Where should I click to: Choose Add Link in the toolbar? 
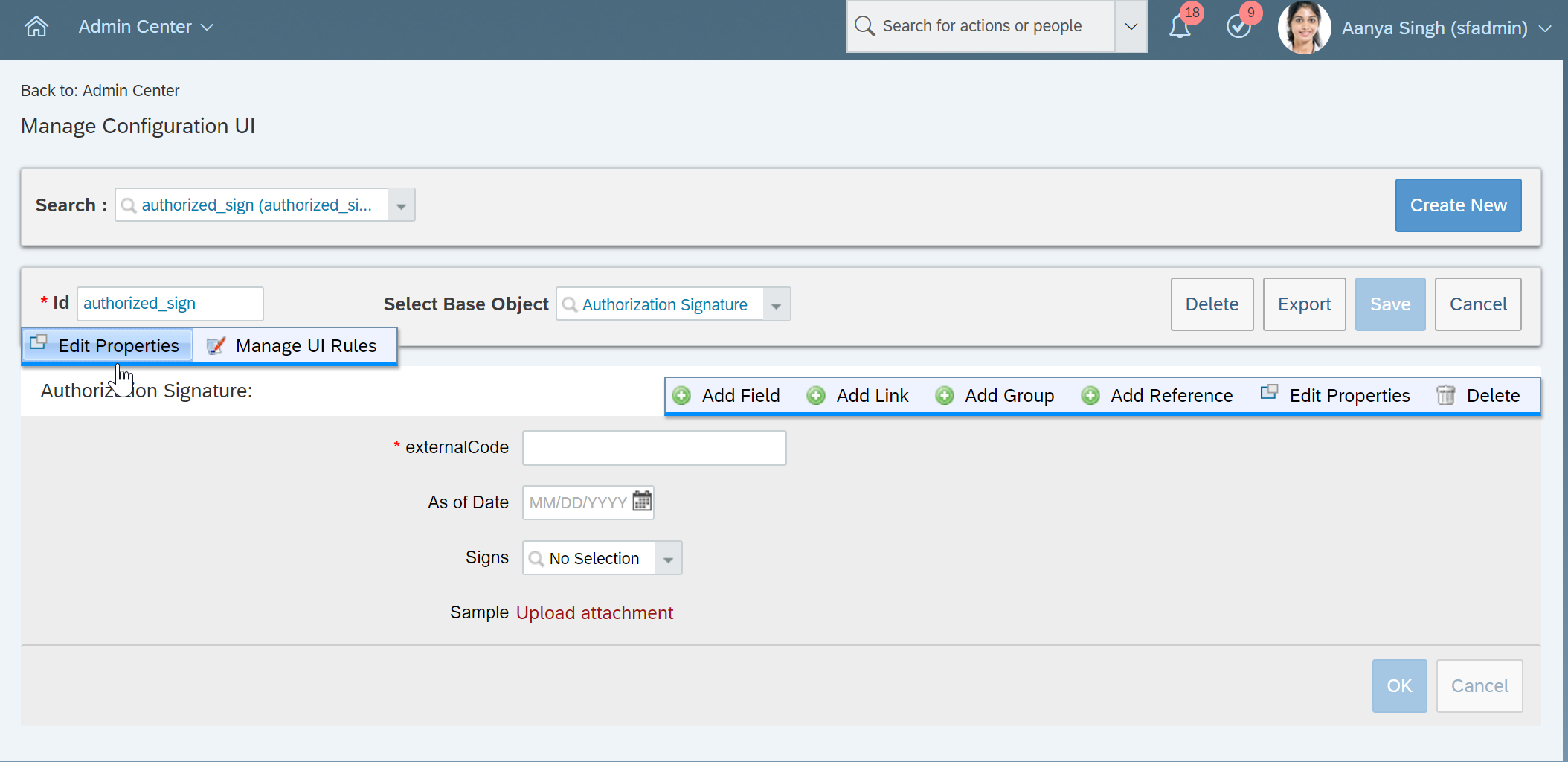pyautogui.click(x=857, y=395)
